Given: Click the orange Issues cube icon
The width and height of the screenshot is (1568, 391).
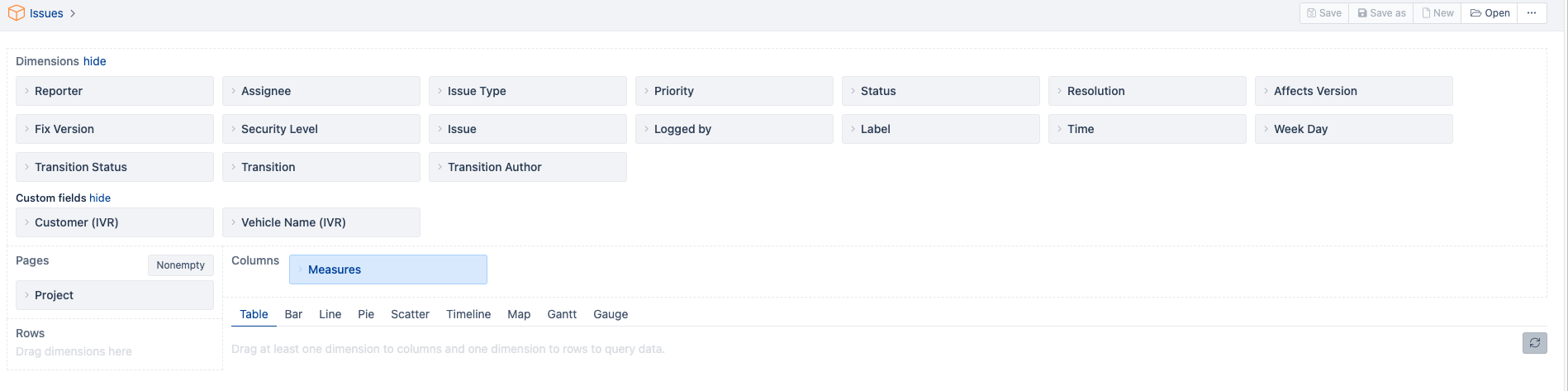Looking at the screenshot, I should [x=17, y=13].
